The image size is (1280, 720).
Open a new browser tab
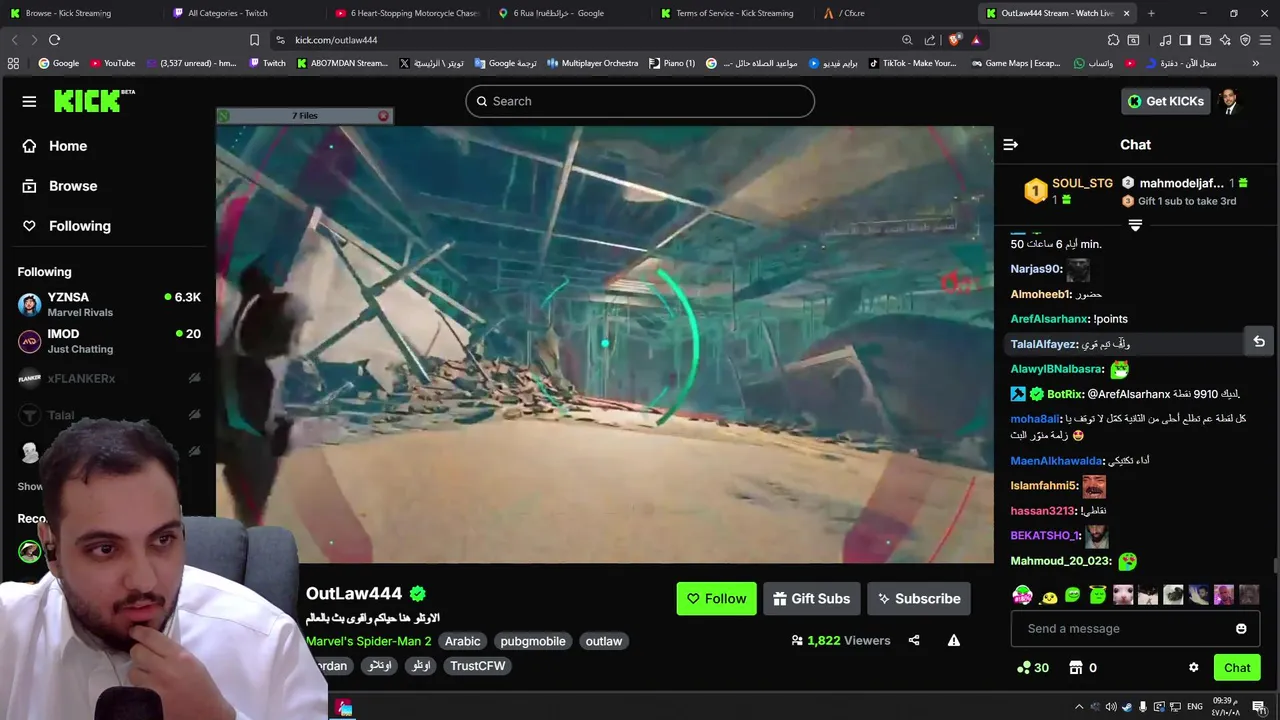1151,13
